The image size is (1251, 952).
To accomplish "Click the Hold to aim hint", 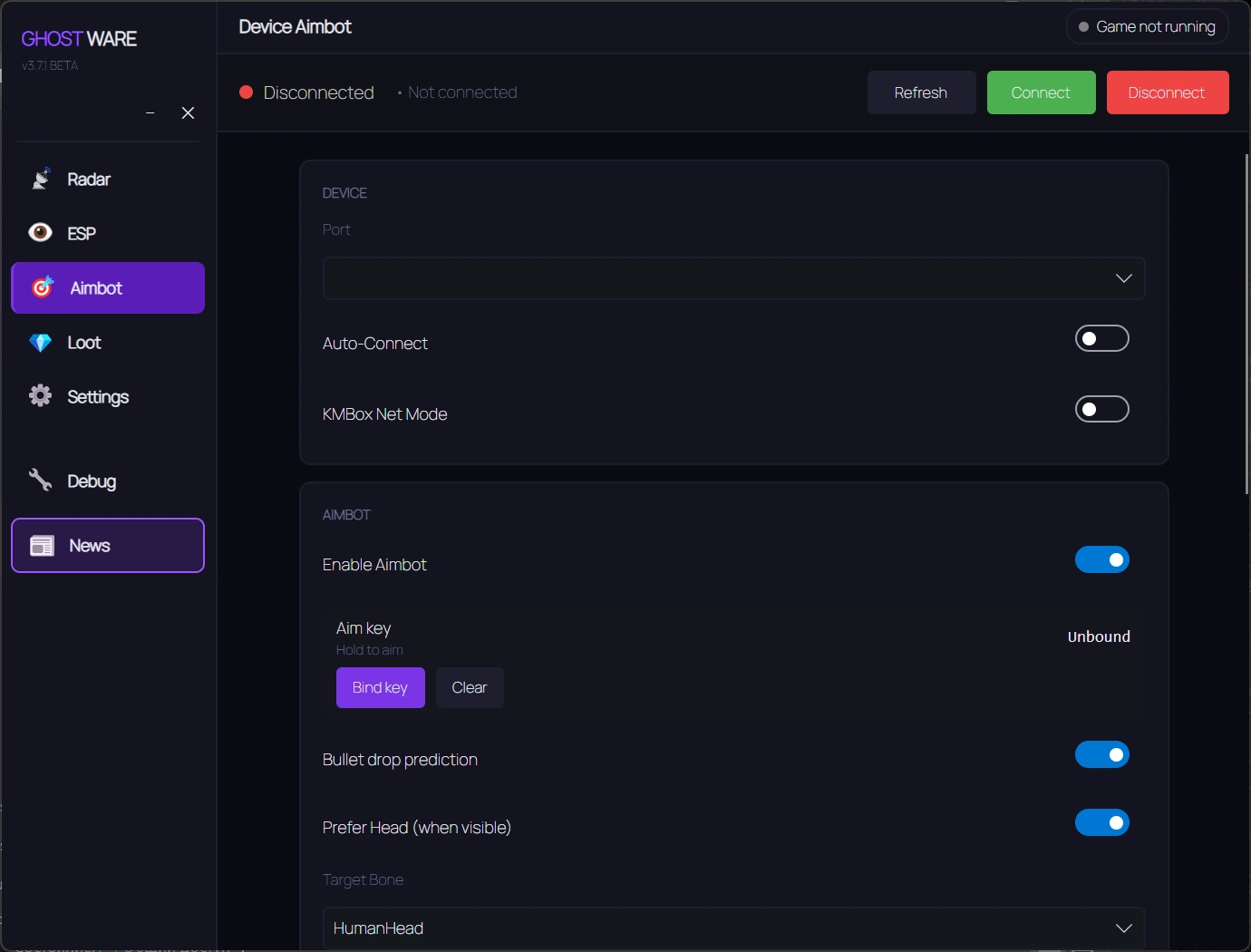I will (370, 650).
